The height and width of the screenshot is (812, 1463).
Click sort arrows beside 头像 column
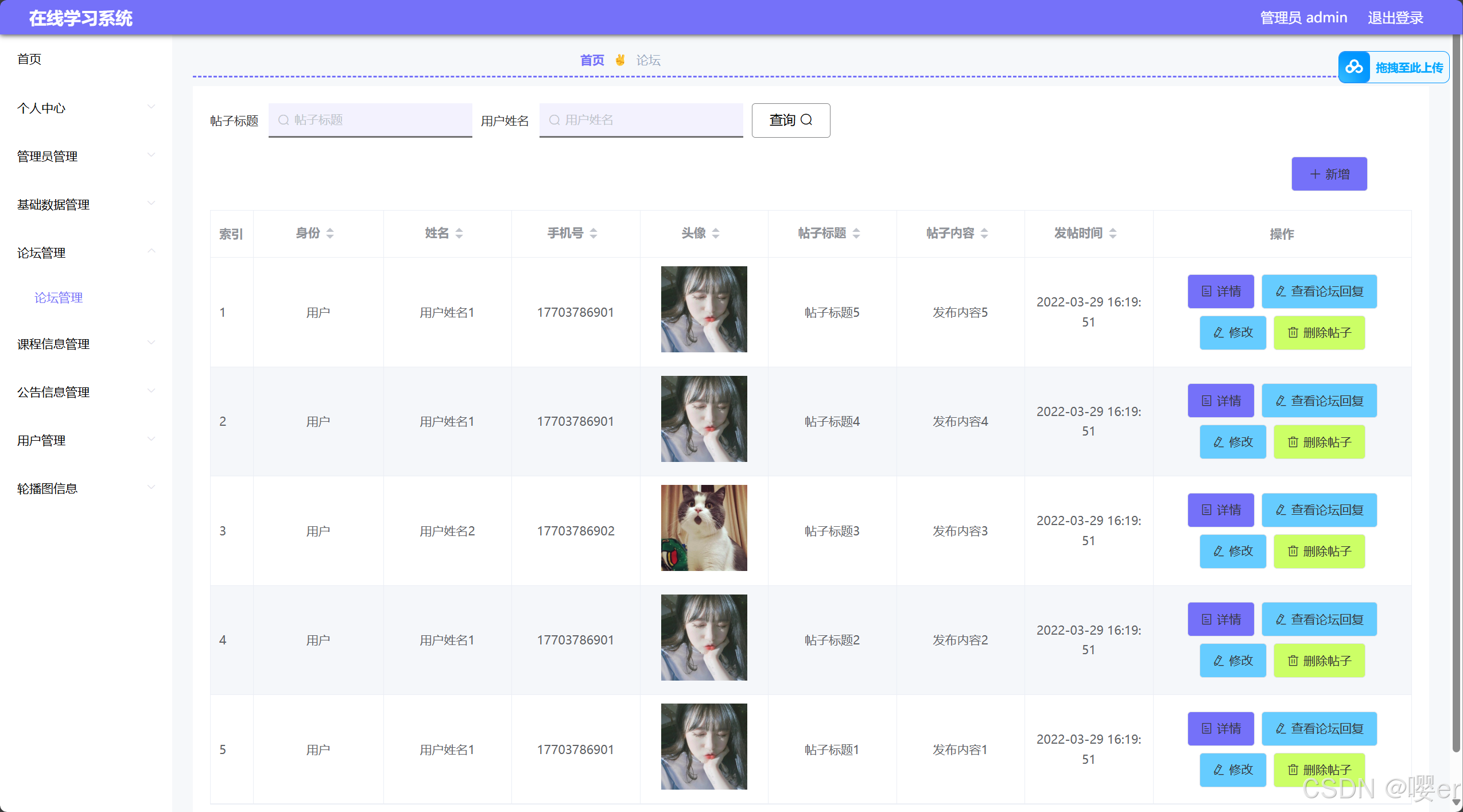[x=716, y=233]
